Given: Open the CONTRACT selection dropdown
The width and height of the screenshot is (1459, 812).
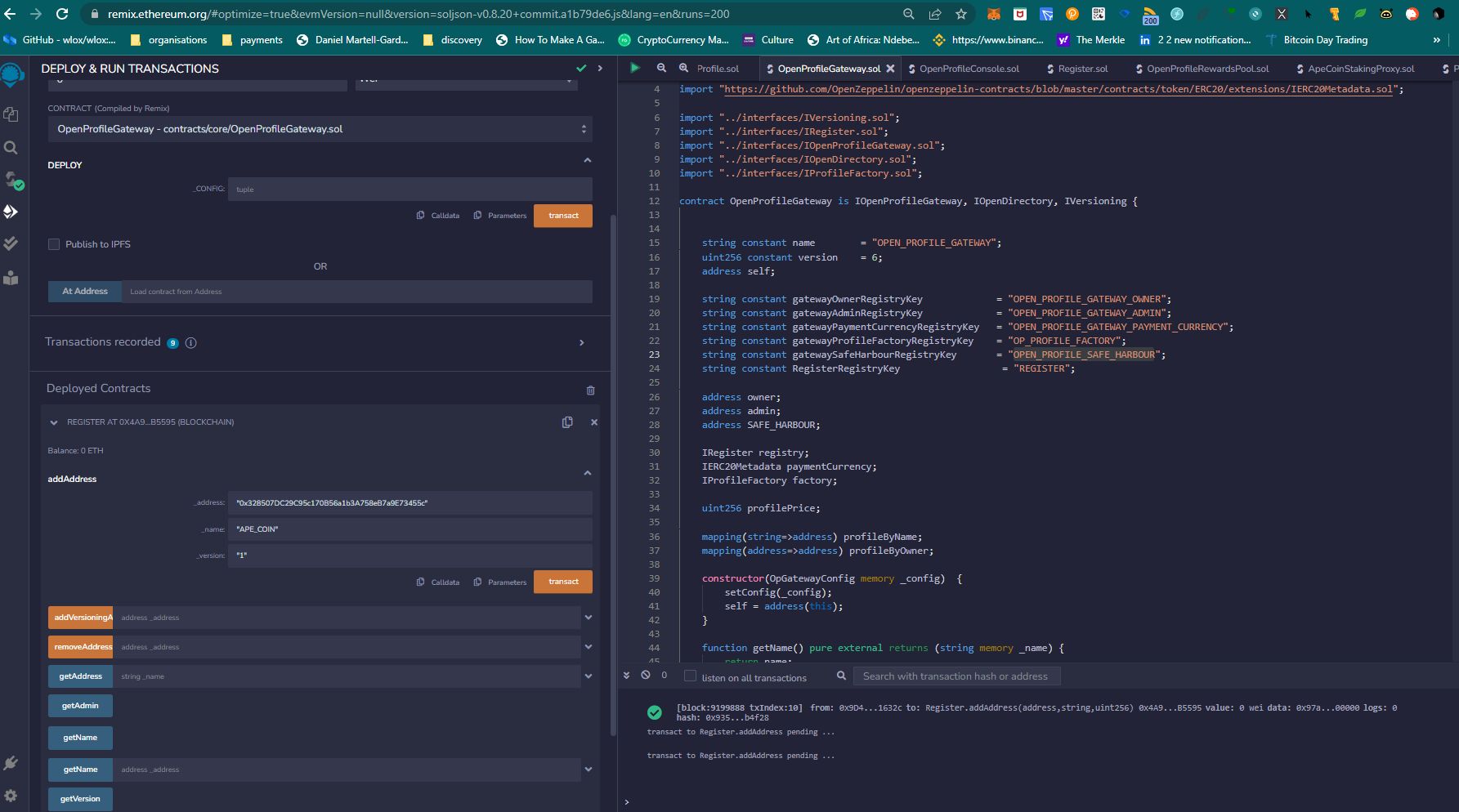Looking at the screenshot, I should pos(320,129).
